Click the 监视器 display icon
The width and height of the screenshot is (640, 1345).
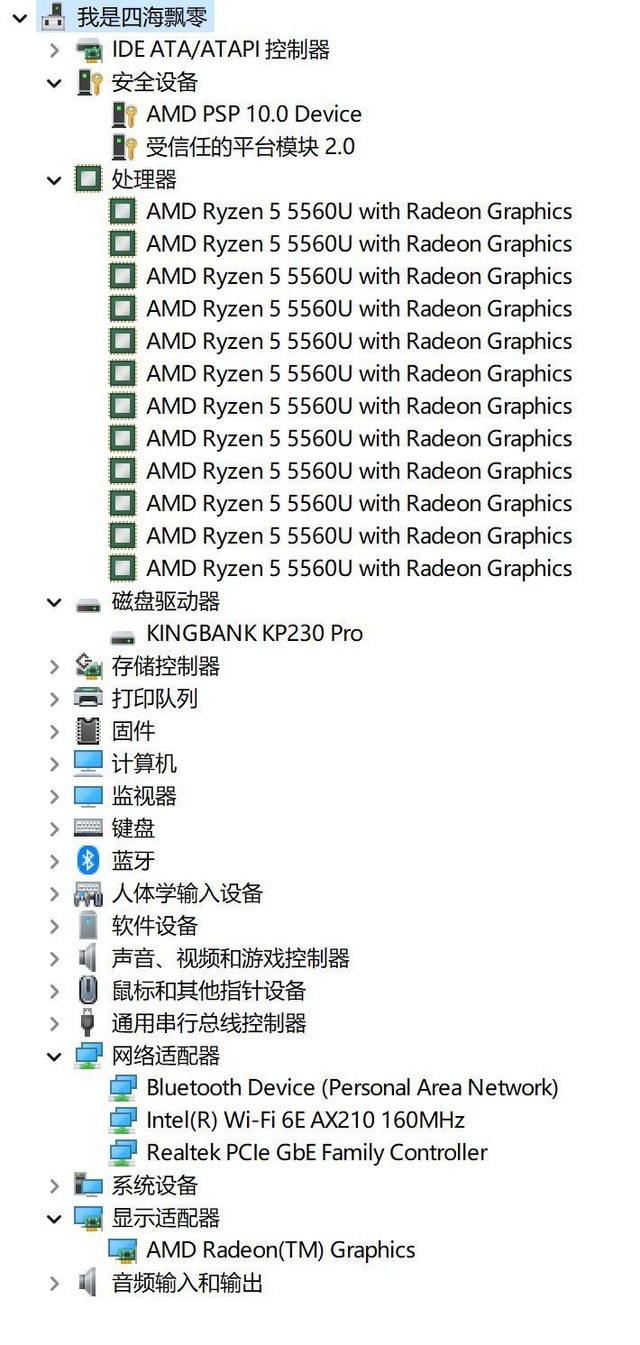(88, 796)
